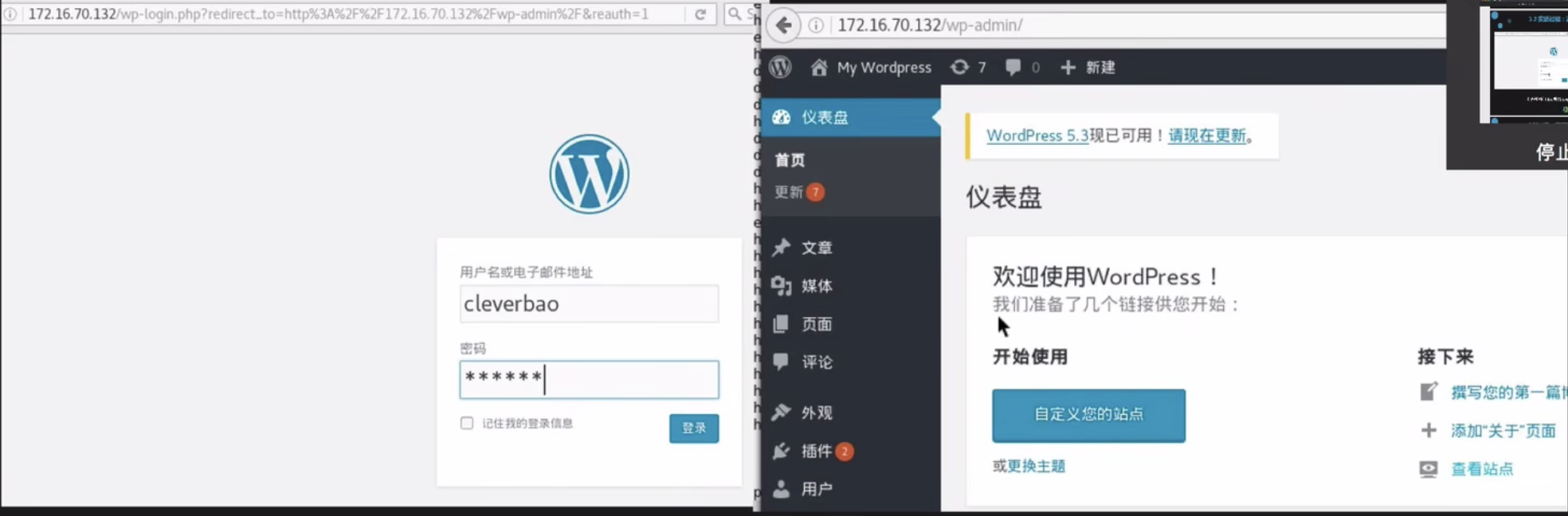
Task: Click the pages icon beside 页面
Action: pos(781,323)
